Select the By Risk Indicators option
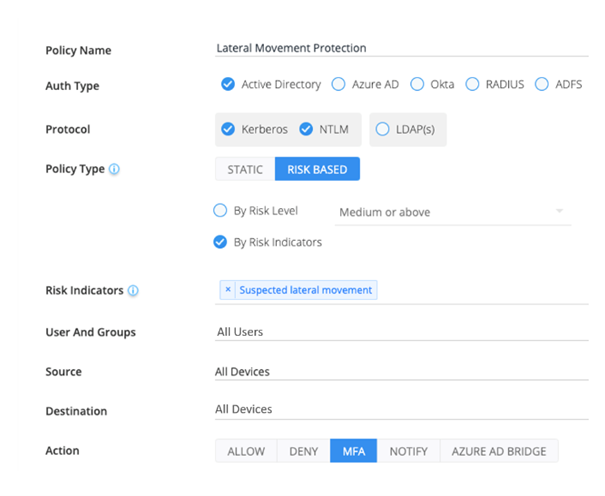Screen dimensions: 605x496 coord(221,241)
